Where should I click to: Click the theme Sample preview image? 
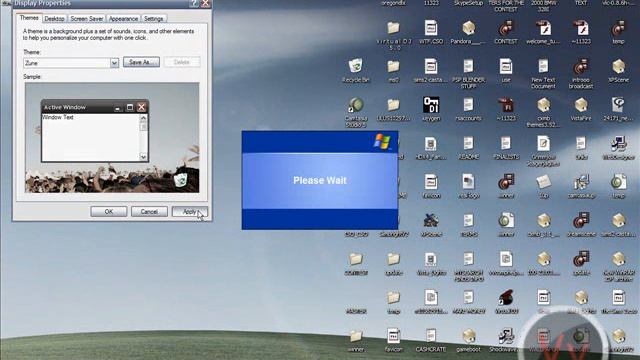tap(112, 138)
